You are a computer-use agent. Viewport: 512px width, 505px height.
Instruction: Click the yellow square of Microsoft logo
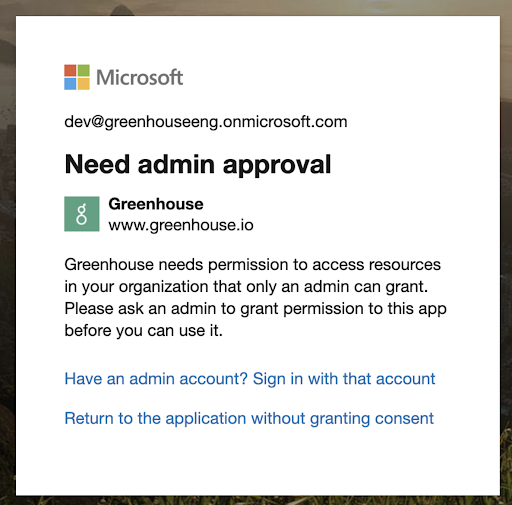coord(84,84)
